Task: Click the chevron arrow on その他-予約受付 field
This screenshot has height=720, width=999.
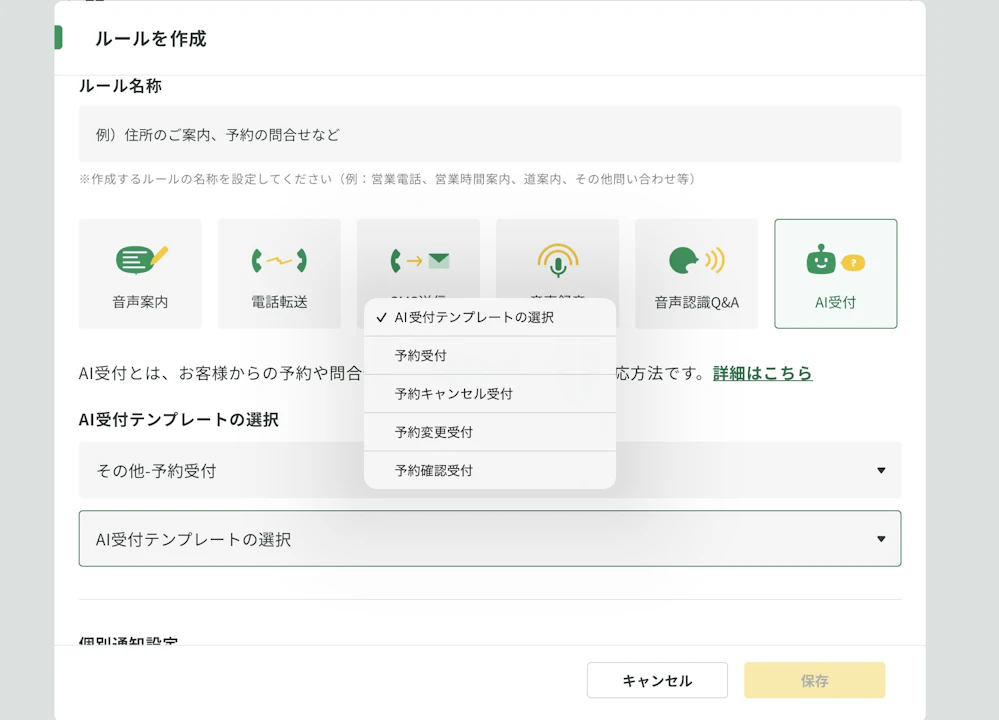Action: click(x=879, y=470)
